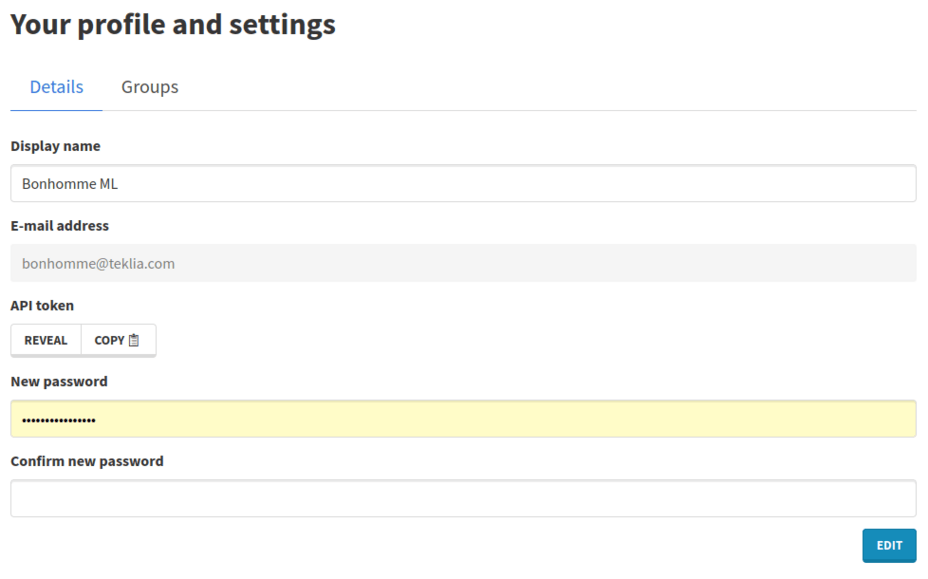Click the "E-mail address" label
Viewport: 928px width, 579px height.
[x=60, y=226]
